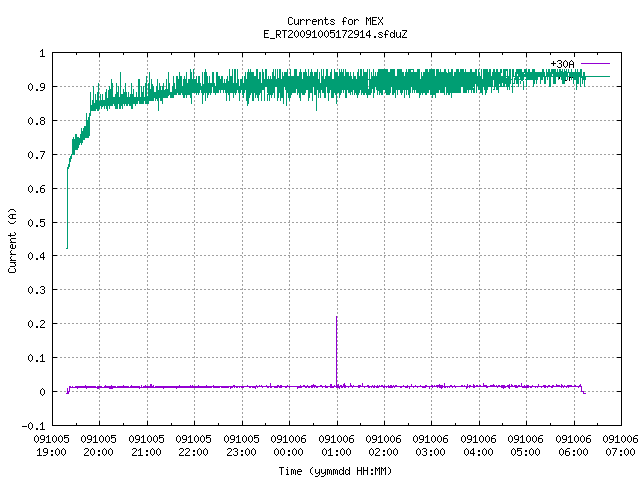Click the x-axis time label "02:00"

[383, 452]
